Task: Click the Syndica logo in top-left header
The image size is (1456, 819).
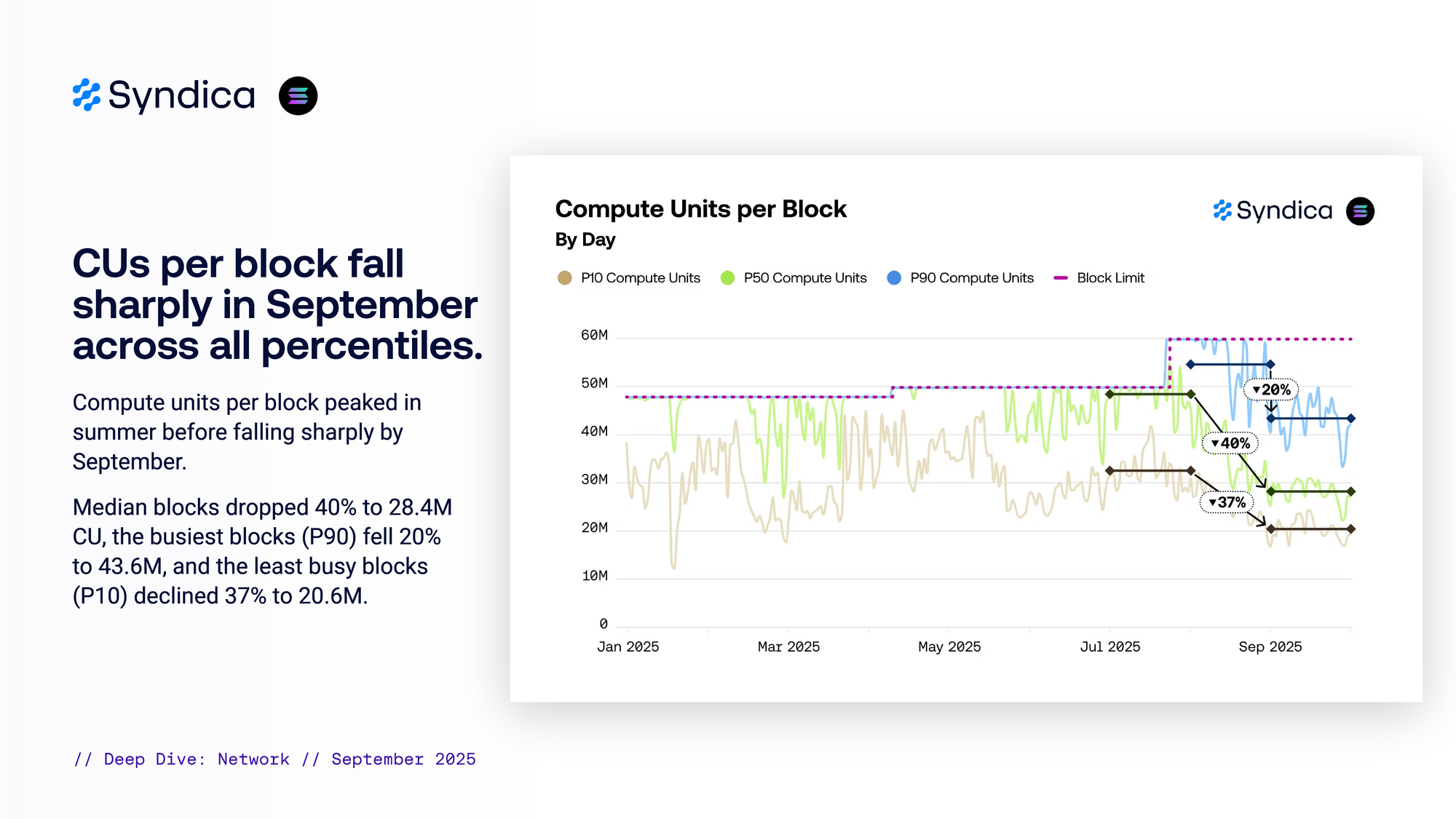Action: [164, 95]
